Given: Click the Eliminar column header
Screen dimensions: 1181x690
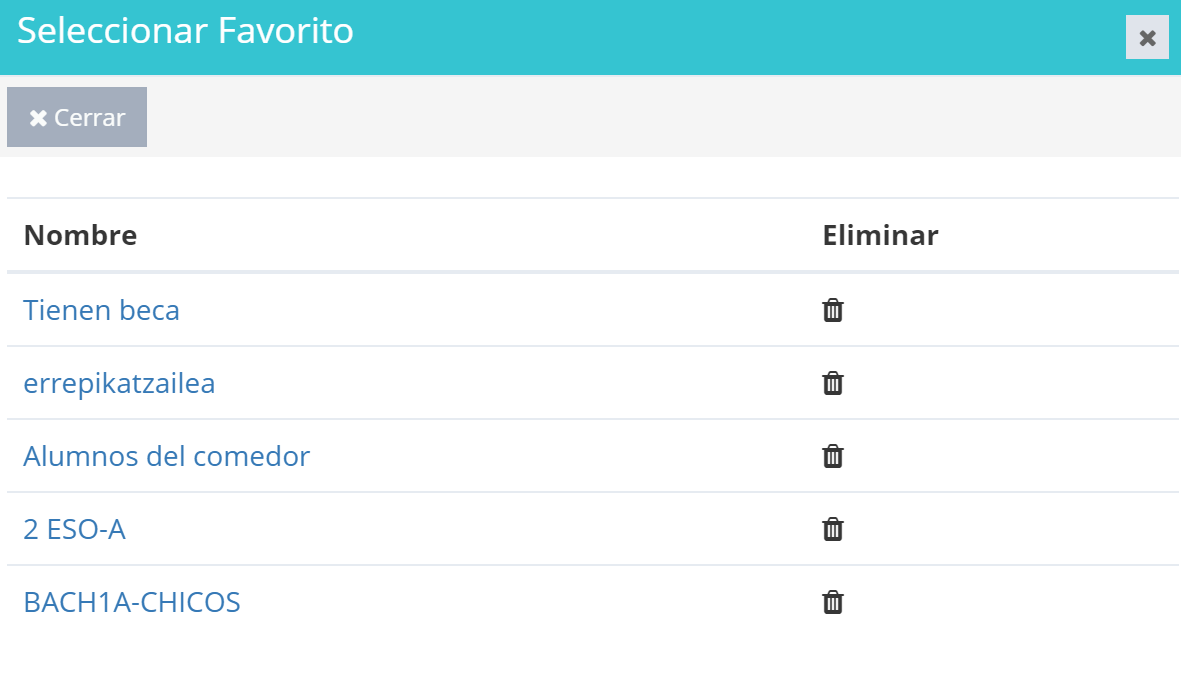Looking at the screenshot, I should point(880,235).
